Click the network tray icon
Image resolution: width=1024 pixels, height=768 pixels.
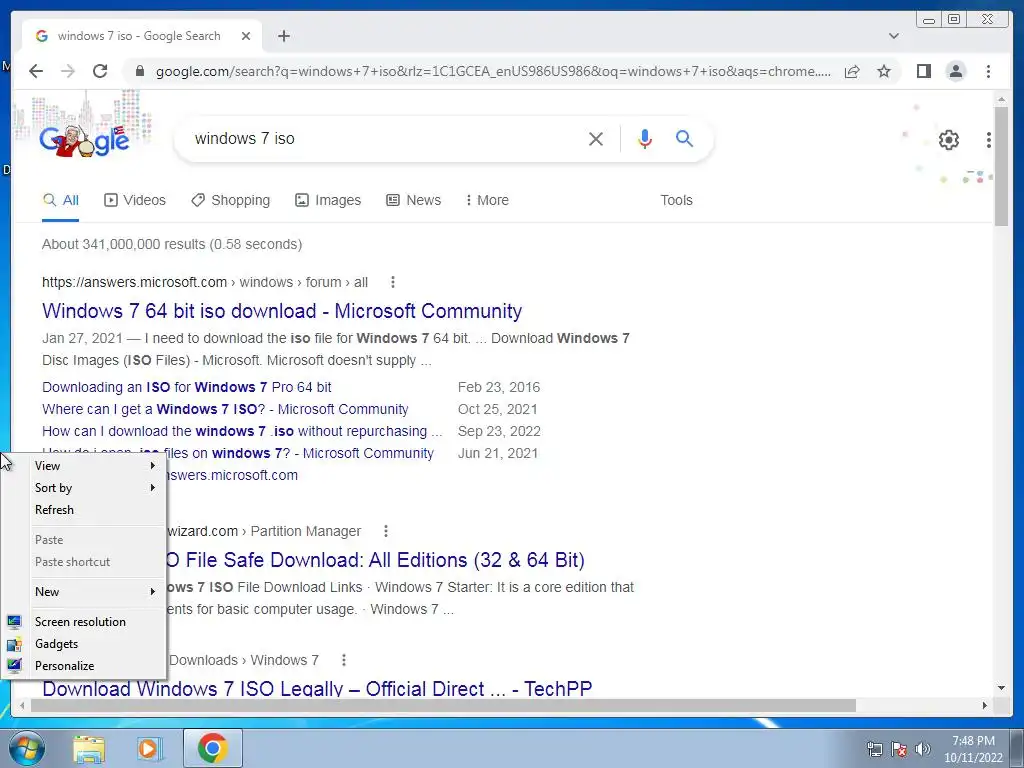pos(874,749)
